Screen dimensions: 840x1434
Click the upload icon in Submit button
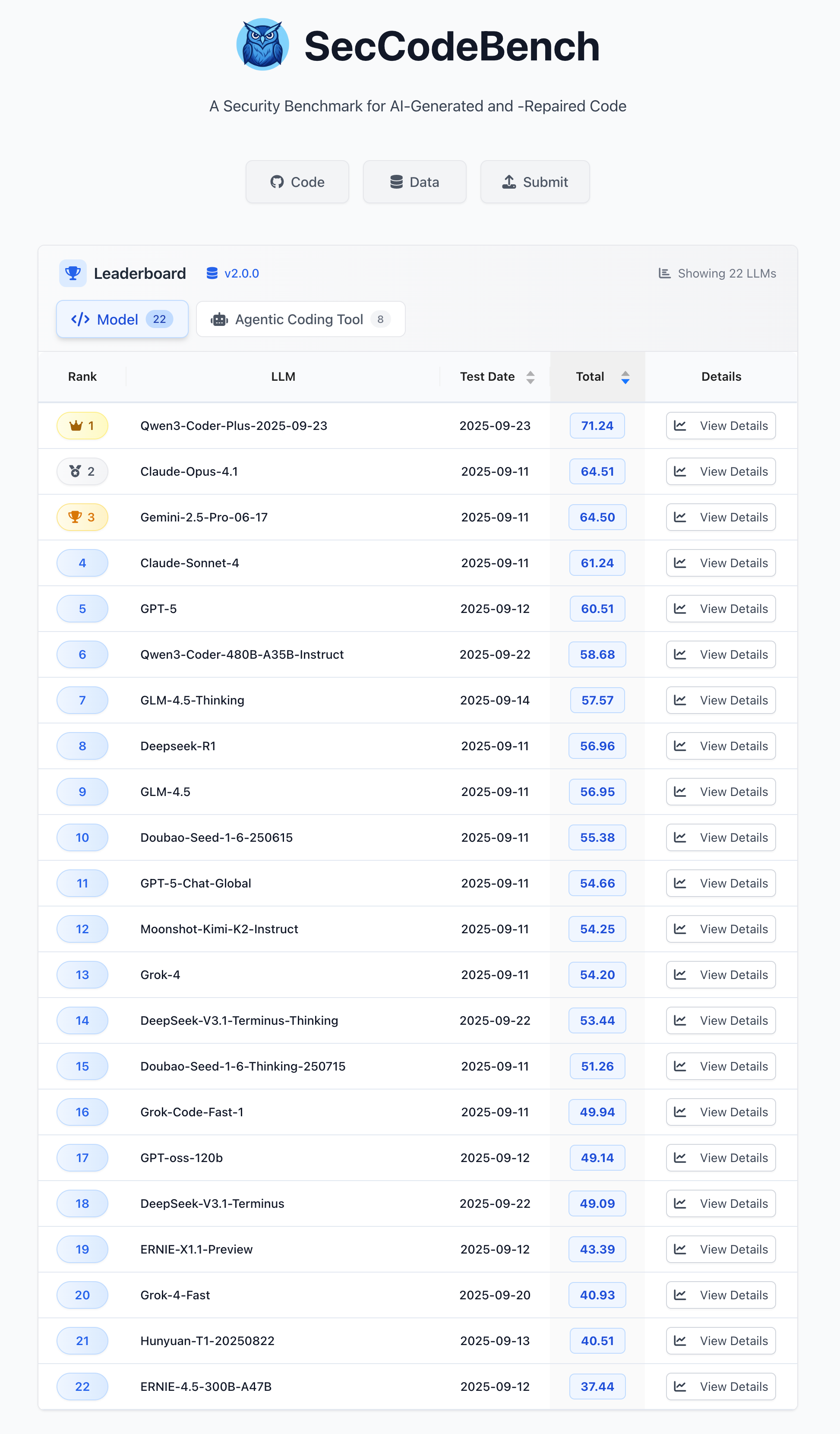(509, 182)
